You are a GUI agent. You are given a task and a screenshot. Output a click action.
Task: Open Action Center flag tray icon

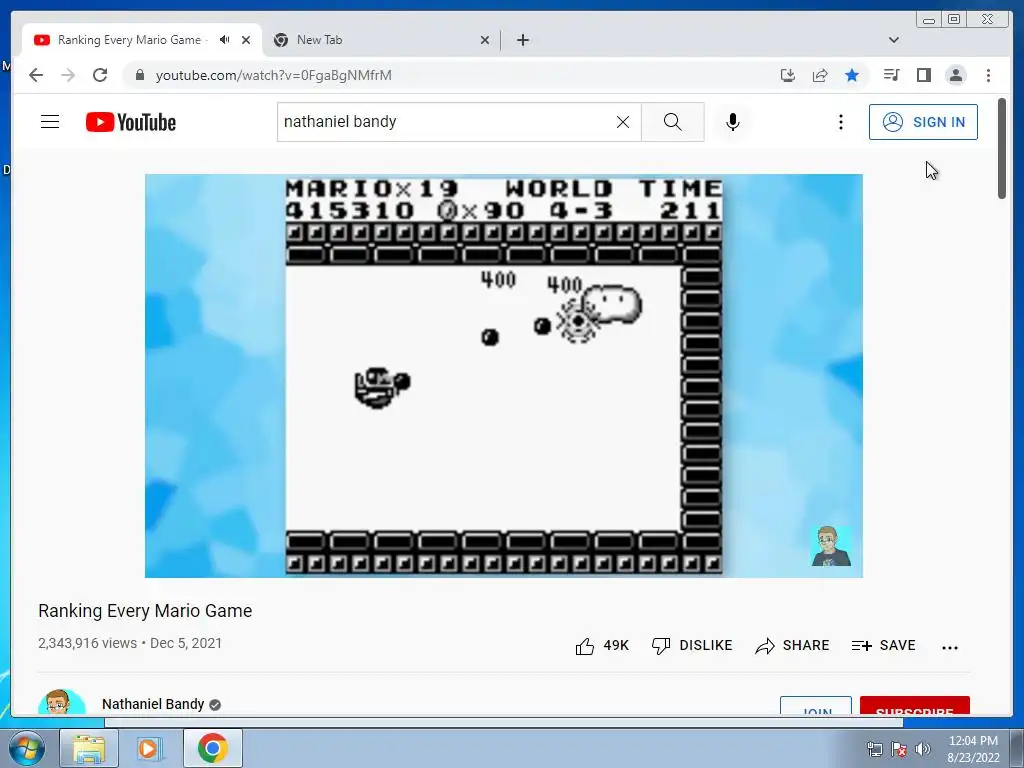pyautogui.click(x=899, y=748)
